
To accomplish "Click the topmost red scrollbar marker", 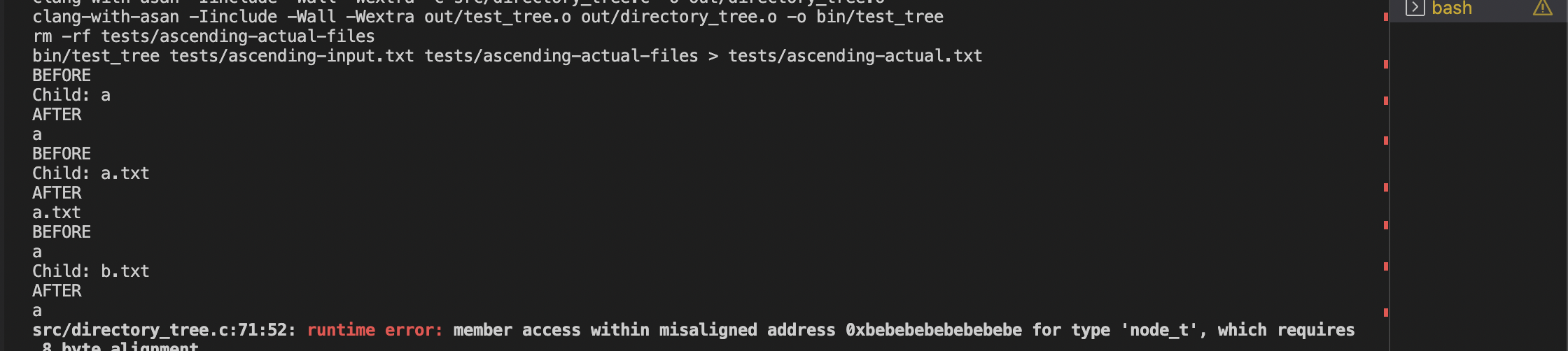I will coord(1385,17).
